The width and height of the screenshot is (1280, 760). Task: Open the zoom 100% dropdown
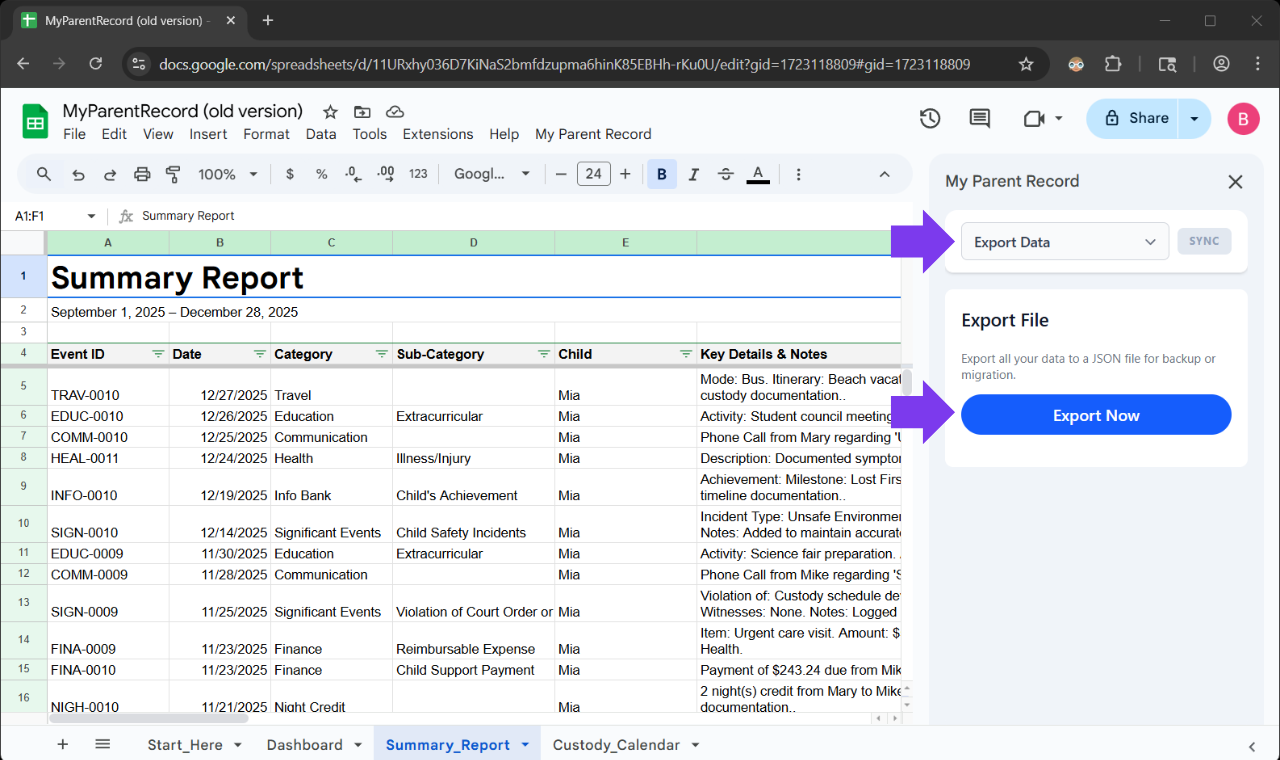coord(228,174)
